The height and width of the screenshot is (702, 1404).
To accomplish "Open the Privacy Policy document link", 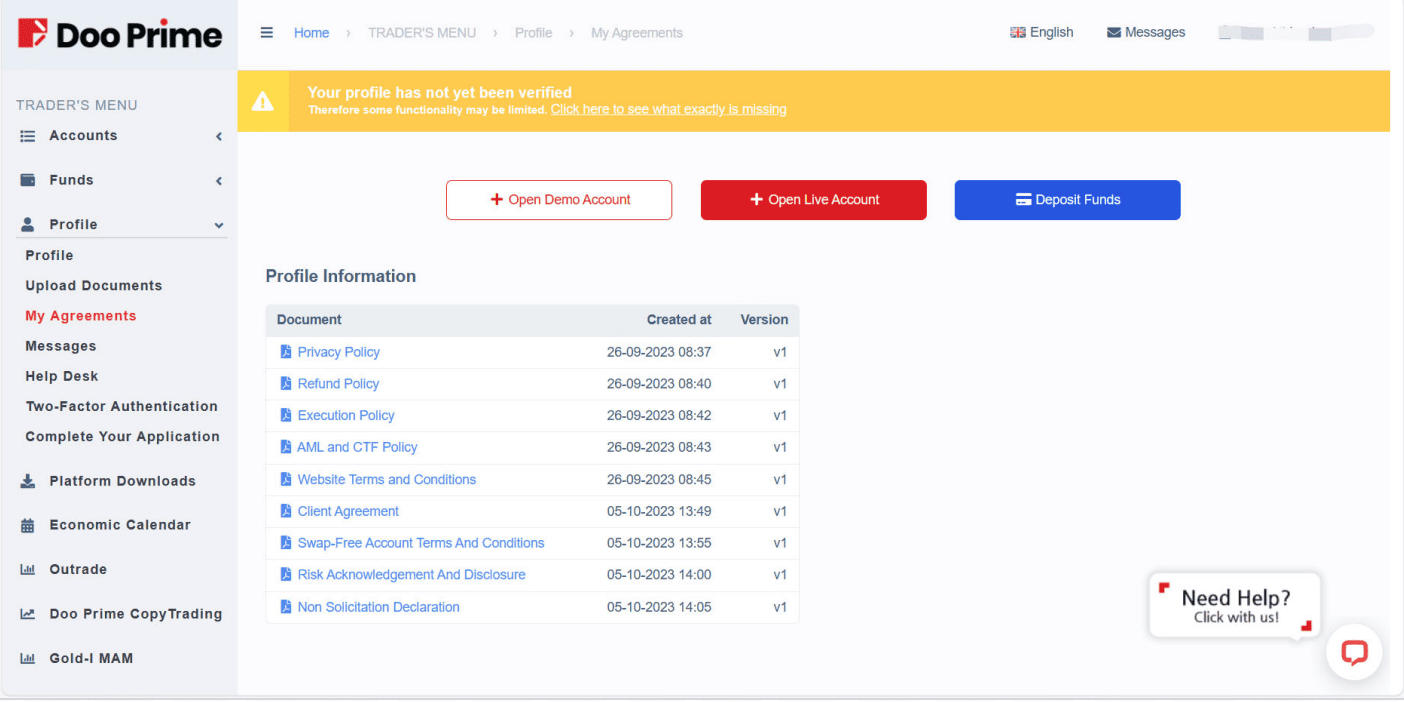I will pyautogui.click(x=339, y=352).
